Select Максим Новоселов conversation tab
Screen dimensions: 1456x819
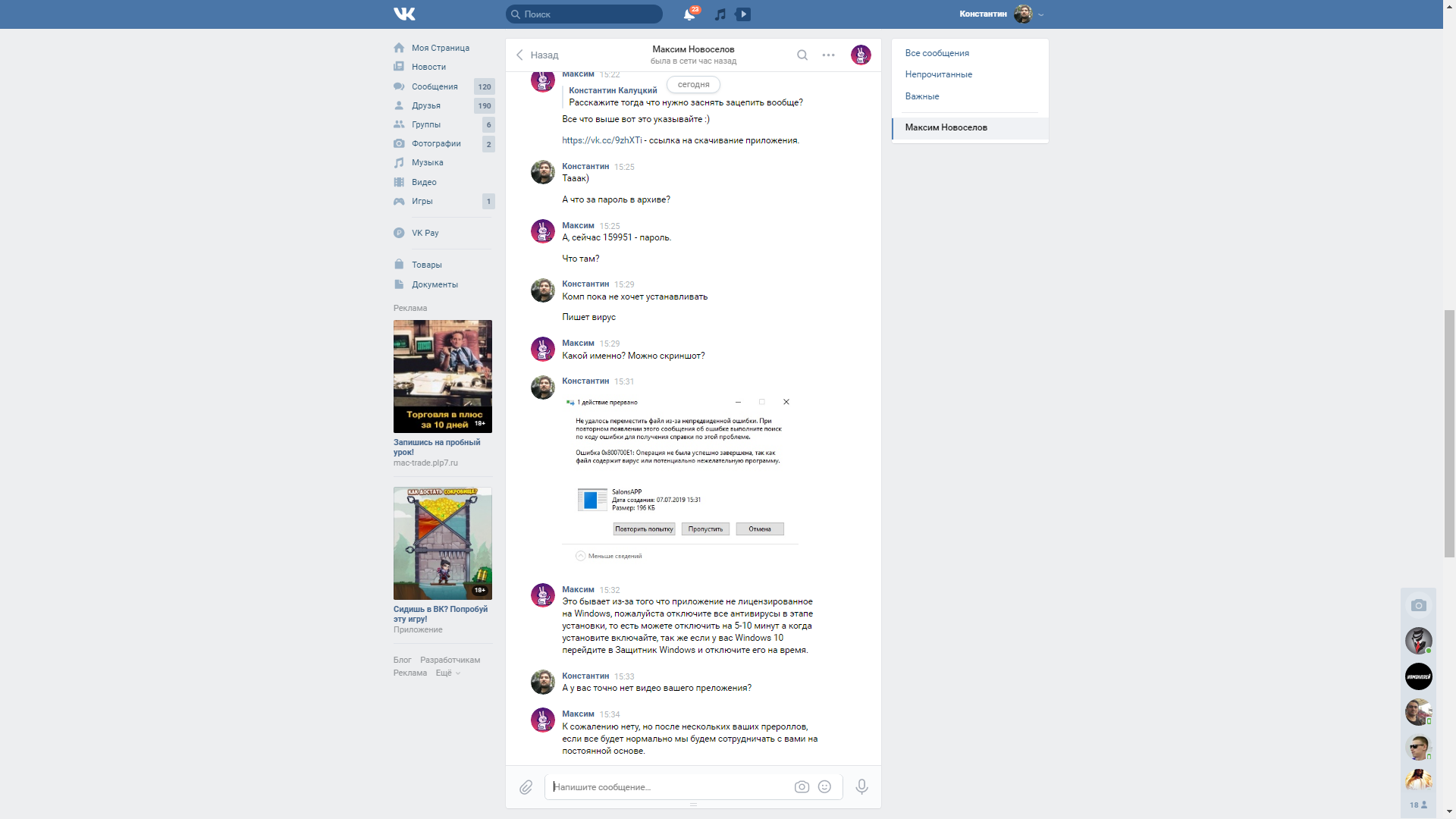pyautogui.click(x=970, y=127)
